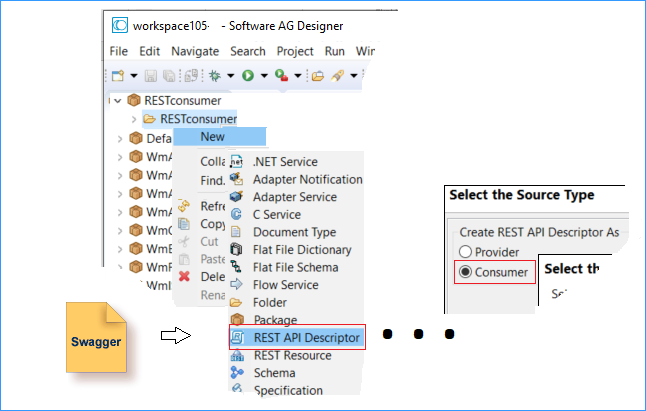
Task: Click the Open folder toolbar icon
Action: coord(318,76)
